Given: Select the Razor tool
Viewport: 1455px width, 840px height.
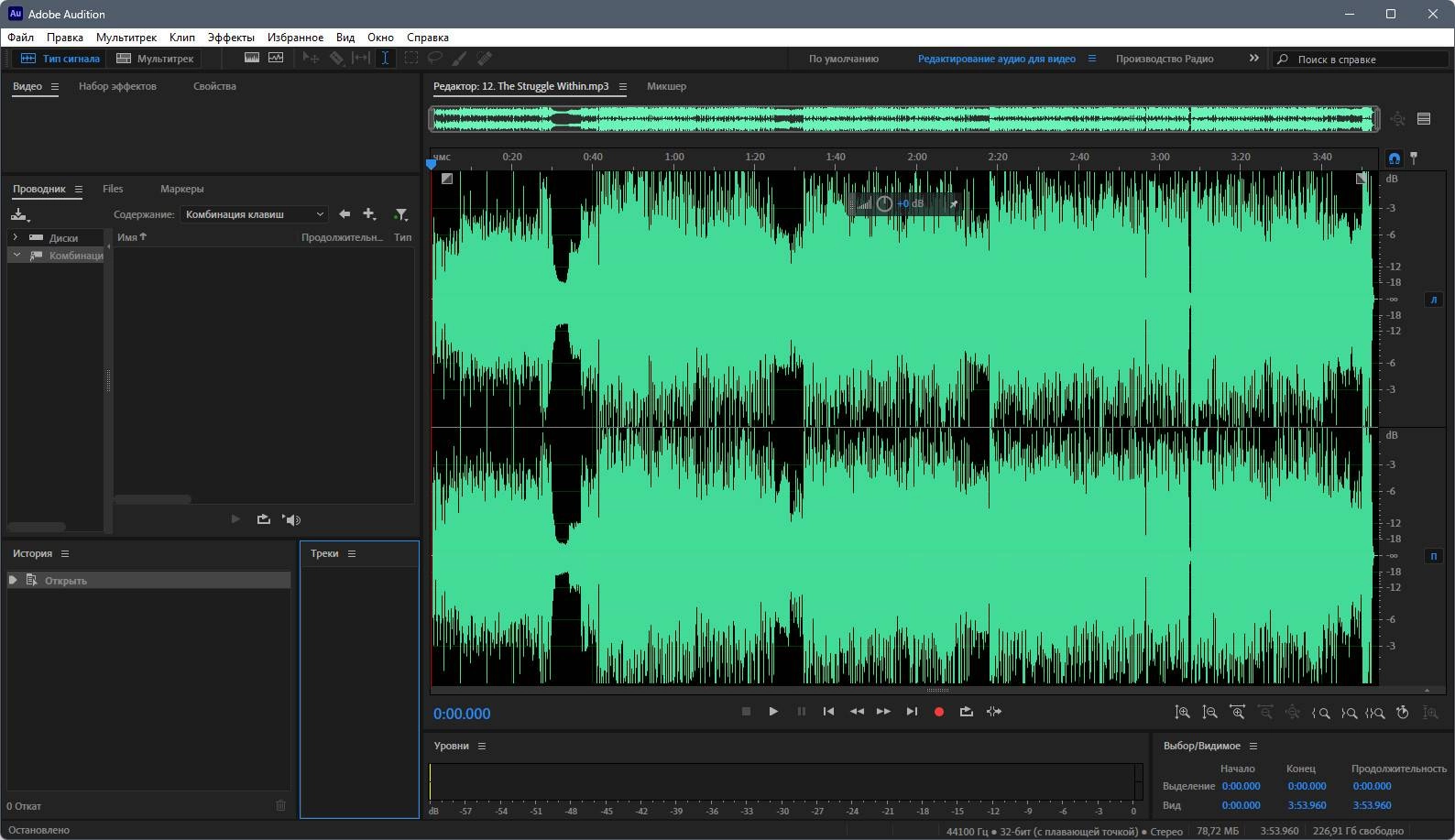Looking at the screenshot, I should [x=336, y=58].
